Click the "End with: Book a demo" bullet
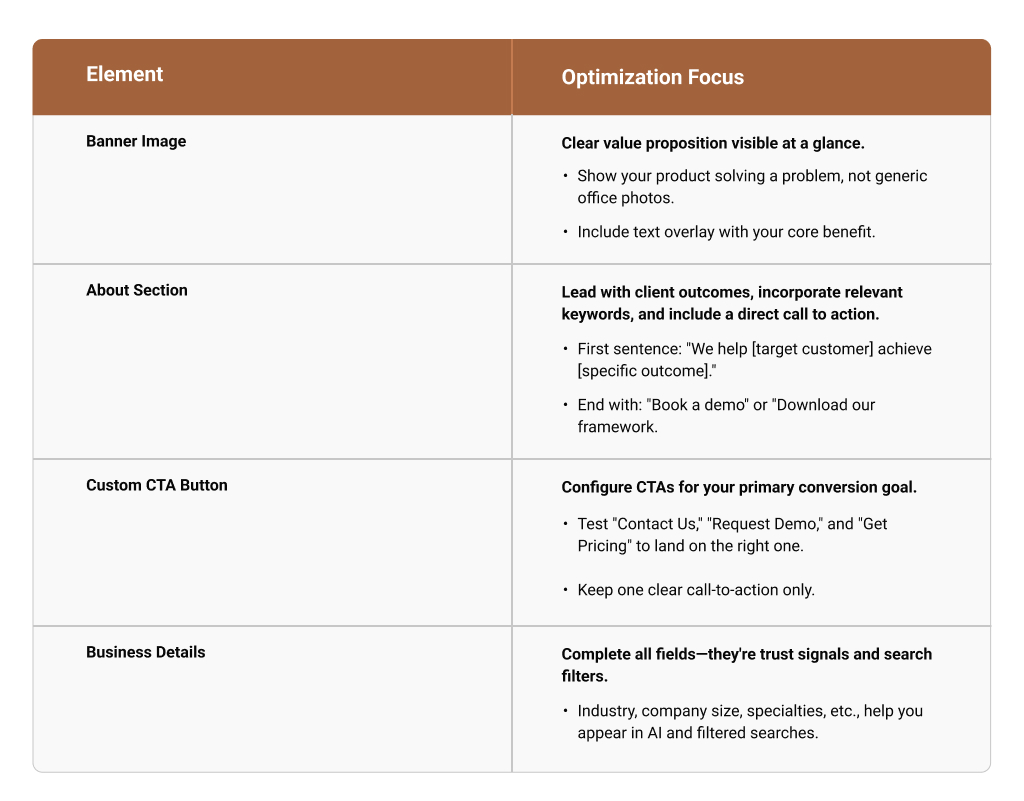This screenshot has width=1024, height=801. (x=726, y=415)
